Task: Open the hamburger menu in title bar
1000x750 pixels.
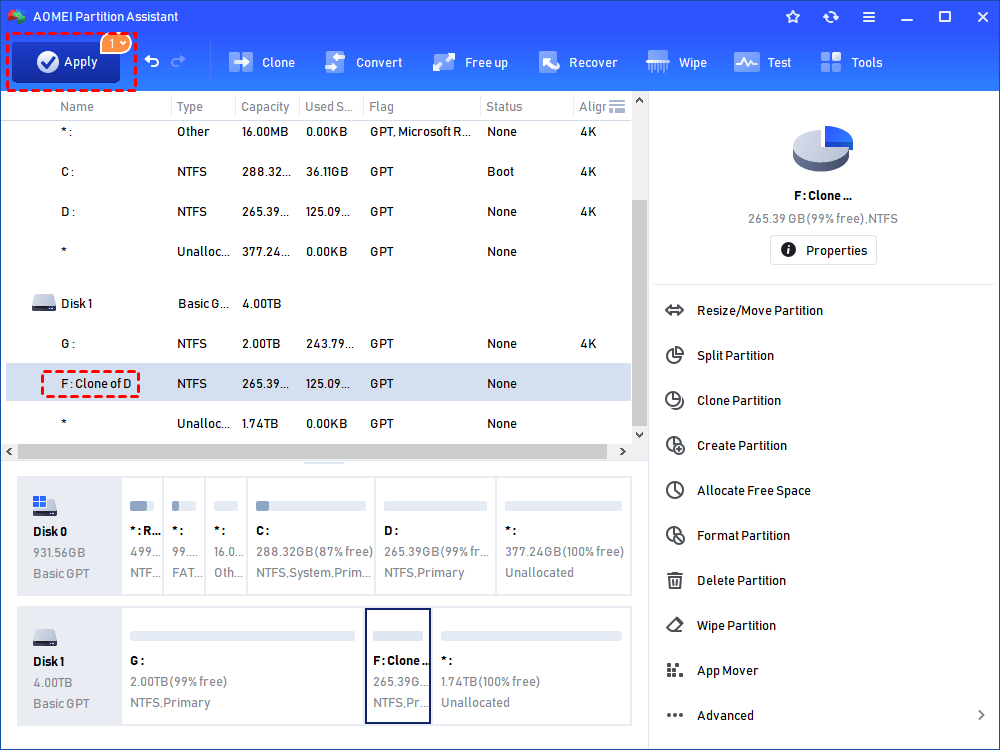Action: point(869,17)
